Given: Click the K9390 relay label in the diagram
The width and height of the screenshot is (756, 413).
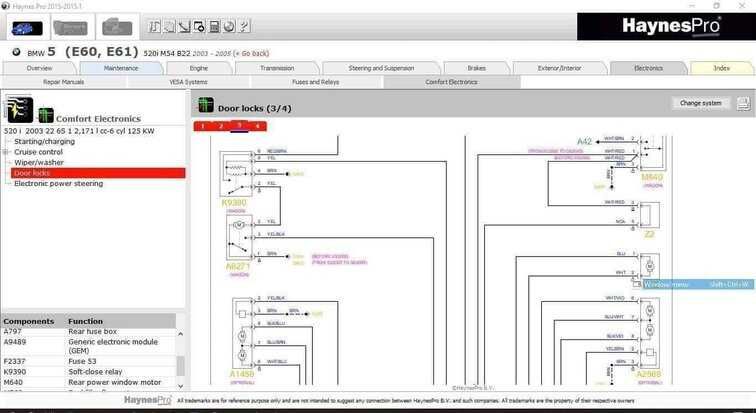Looking at the screenshot, I should (x=234, y=203).
